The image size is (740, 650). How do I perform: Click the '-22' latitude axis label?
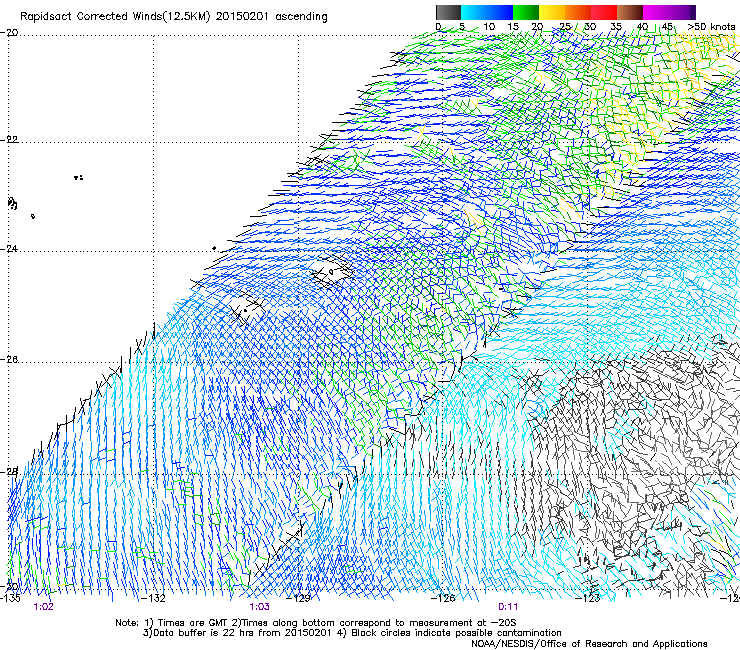click(9, 140)
